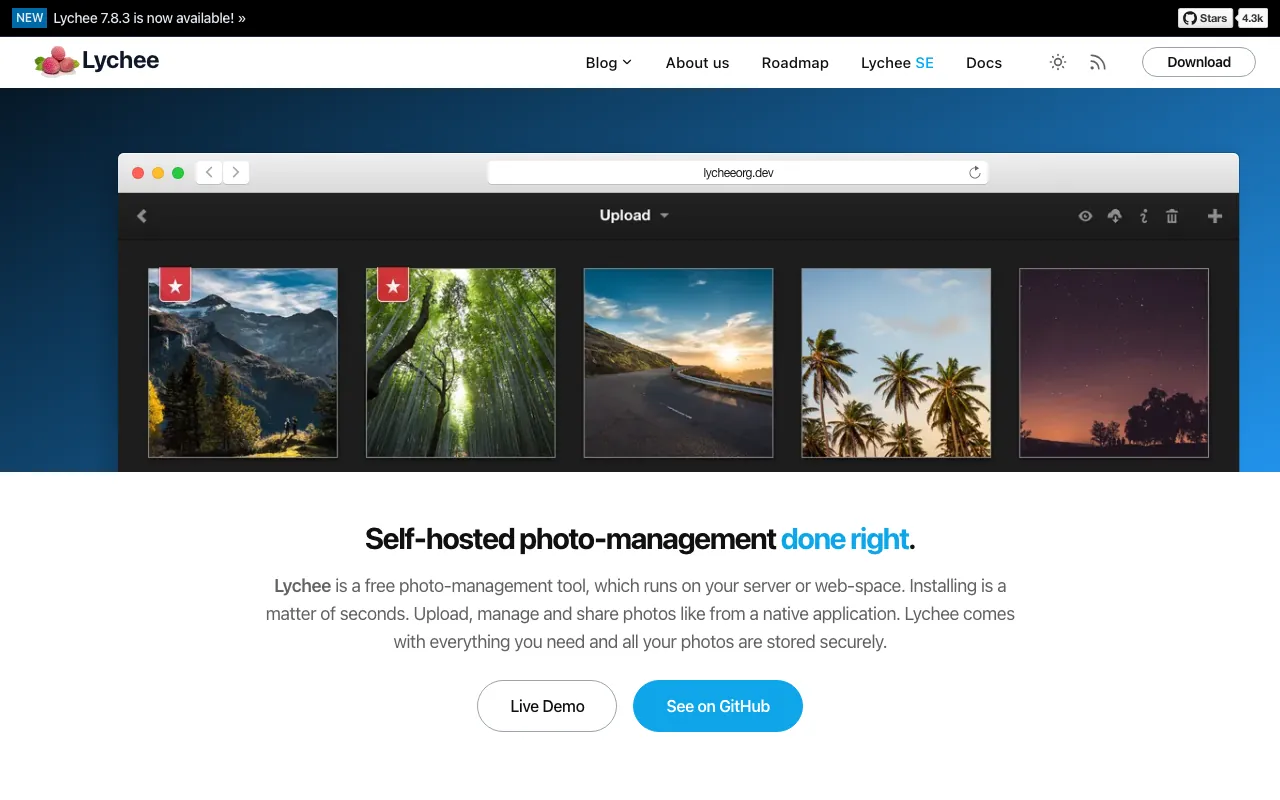The height and width of the screenshot is (800, 1280).
Task: Click the reload icon in address bar
Action: [x=975, y=172]
